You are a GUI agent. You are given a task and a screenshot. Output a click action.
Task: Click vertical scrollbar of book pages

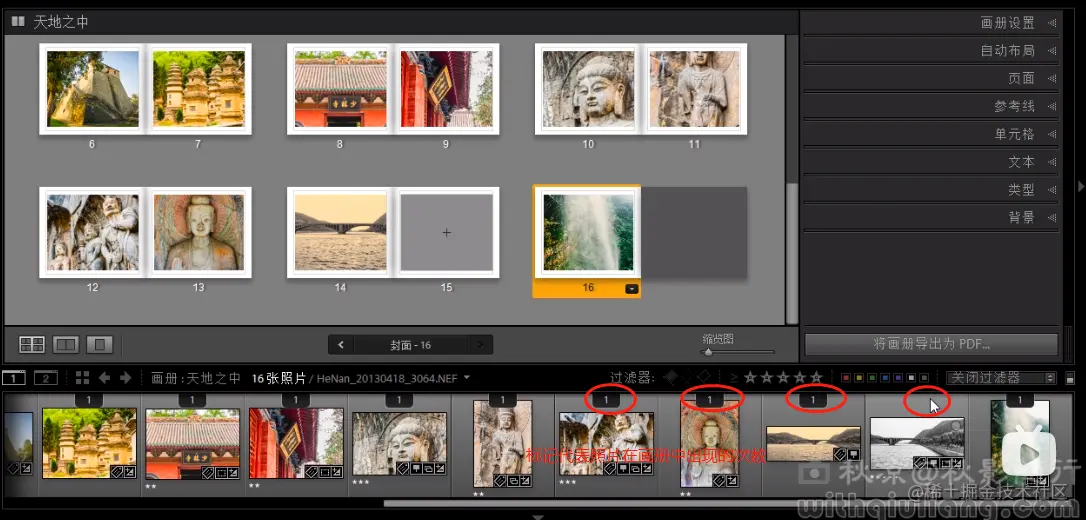point(792,253)
